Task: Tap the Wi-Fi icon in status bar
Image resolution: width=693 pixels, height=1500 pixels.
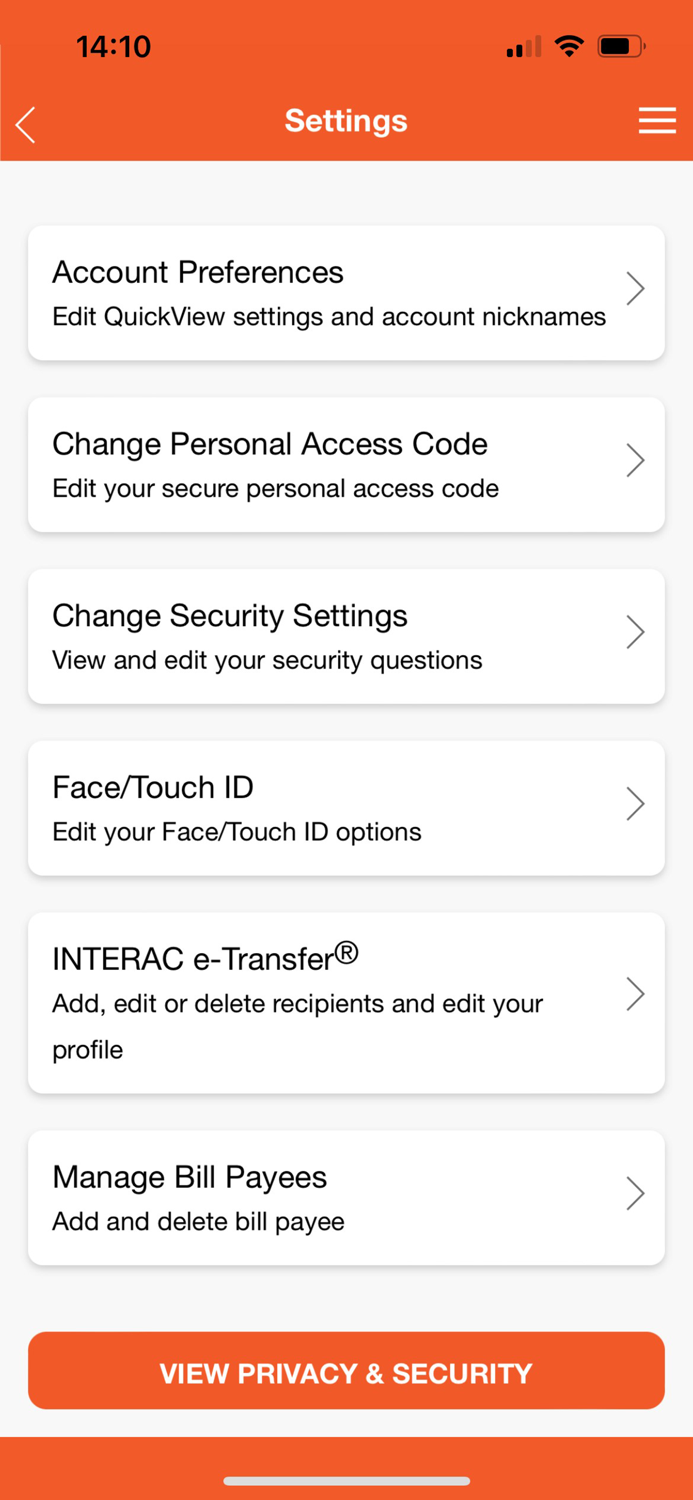Action: (x=568, y=44)
